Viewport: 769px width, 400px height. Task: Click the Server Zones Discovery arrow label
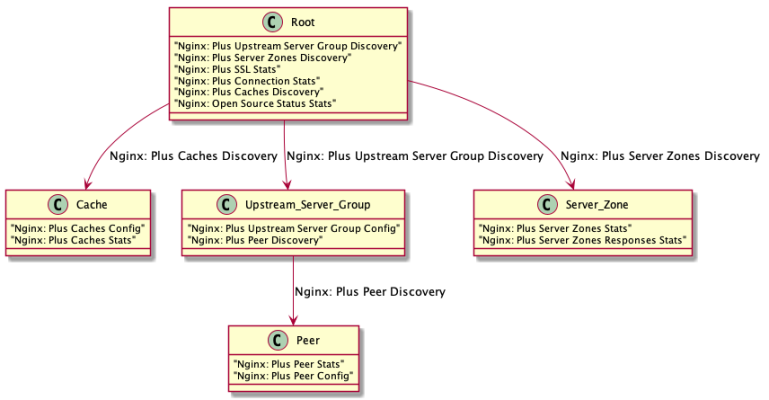[x=660, y=156]
